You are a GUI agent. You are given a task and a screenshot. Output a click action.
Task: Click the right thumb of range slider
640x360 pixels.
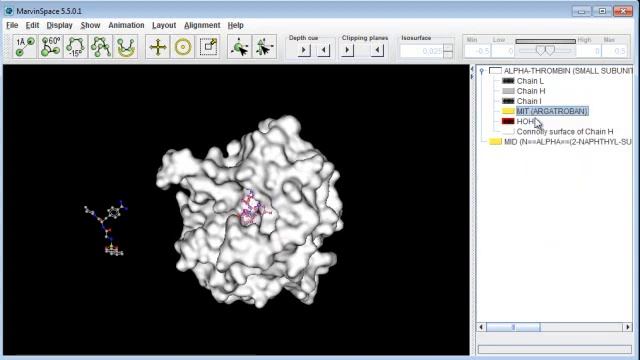550,51
